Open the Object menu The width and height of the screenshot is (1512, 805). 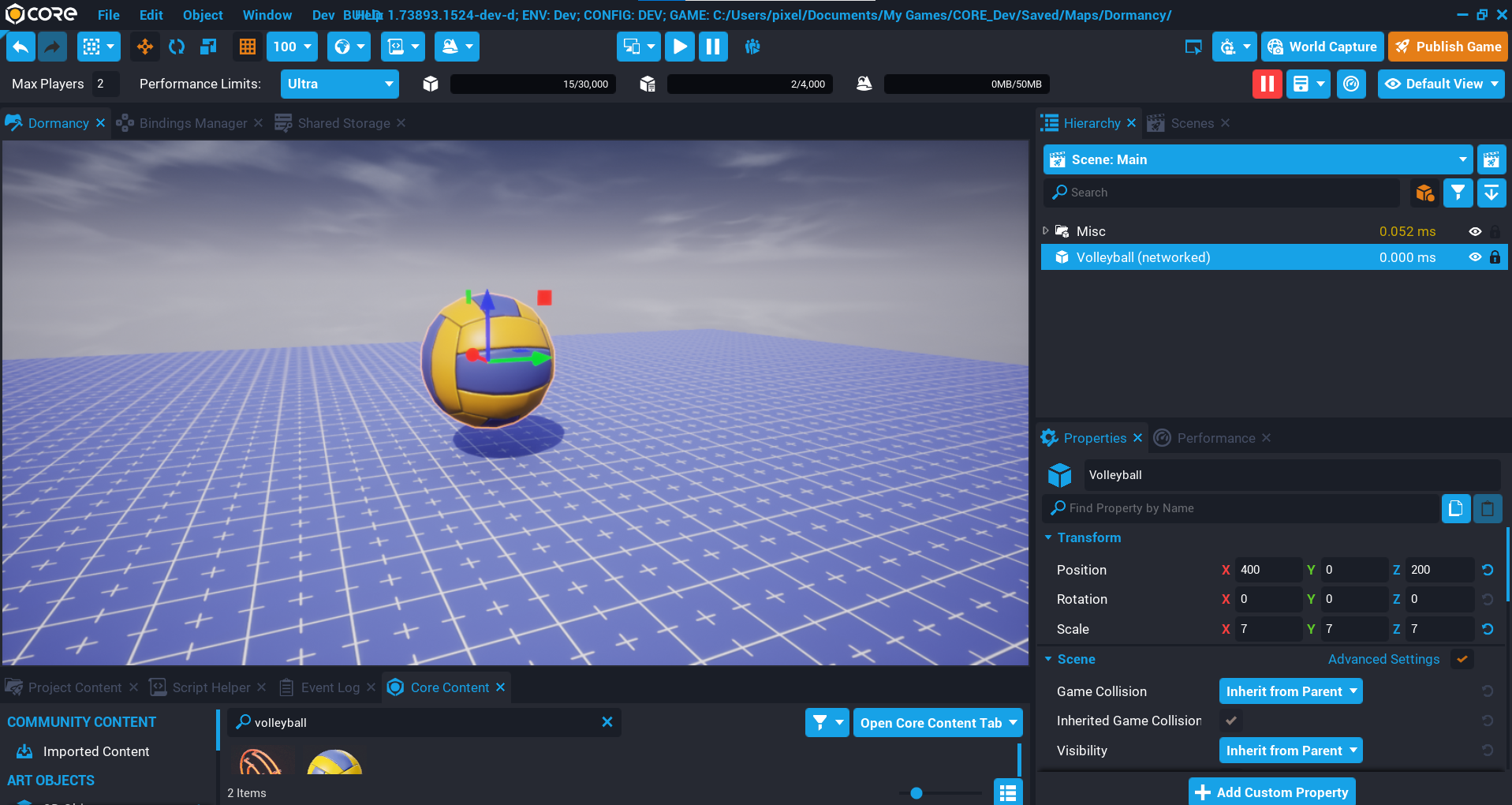(203, 15)
